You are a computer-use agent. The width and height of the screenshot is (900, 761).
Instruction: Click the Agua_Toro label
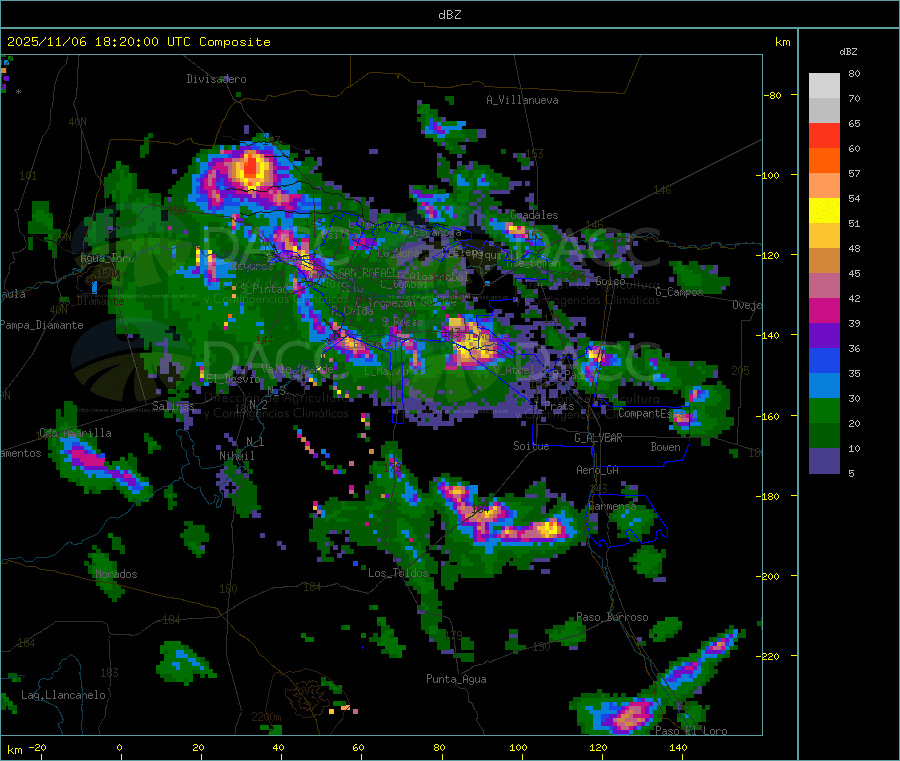click(107, 258)
